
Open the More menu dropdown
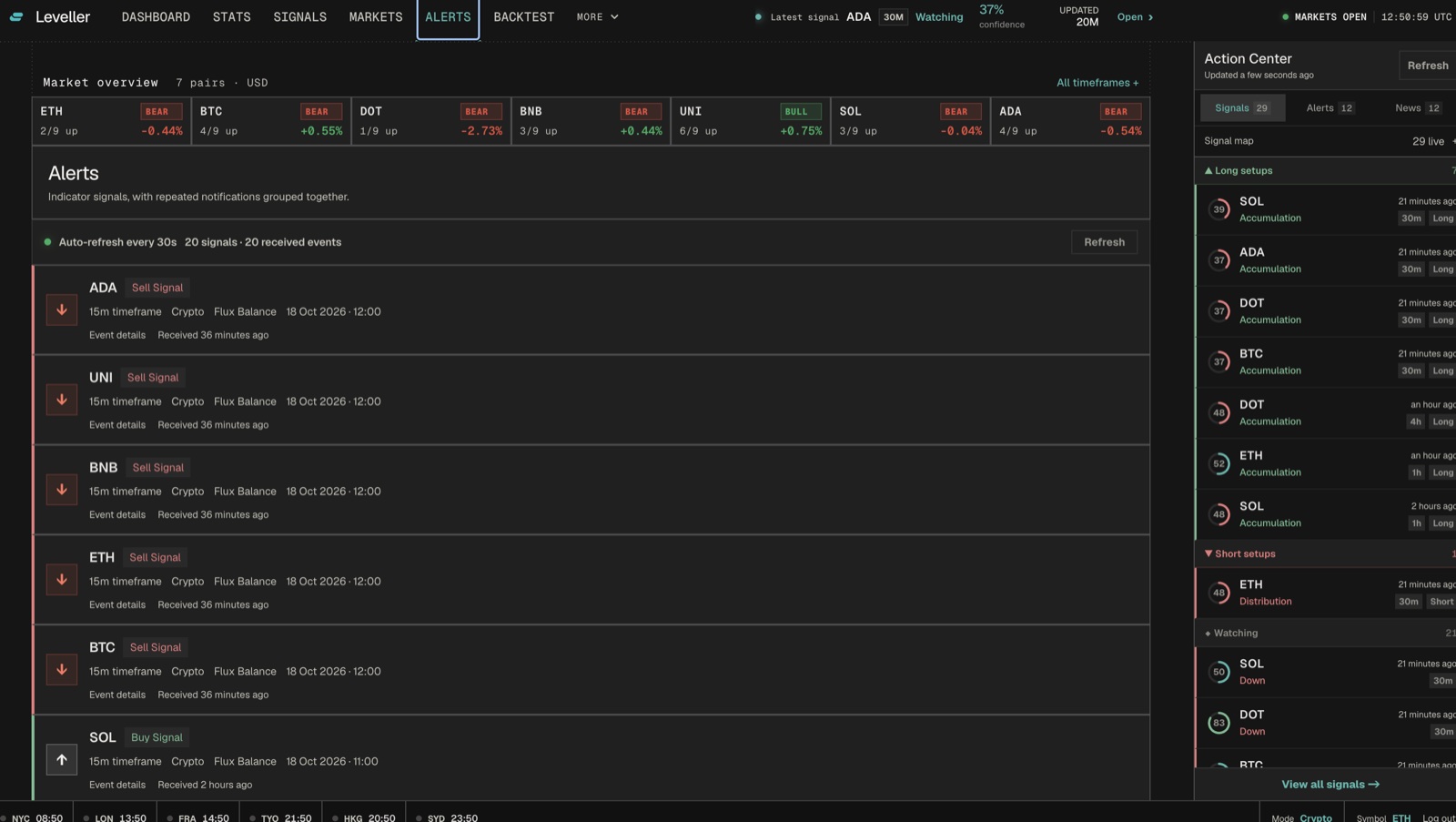[597, 17]
